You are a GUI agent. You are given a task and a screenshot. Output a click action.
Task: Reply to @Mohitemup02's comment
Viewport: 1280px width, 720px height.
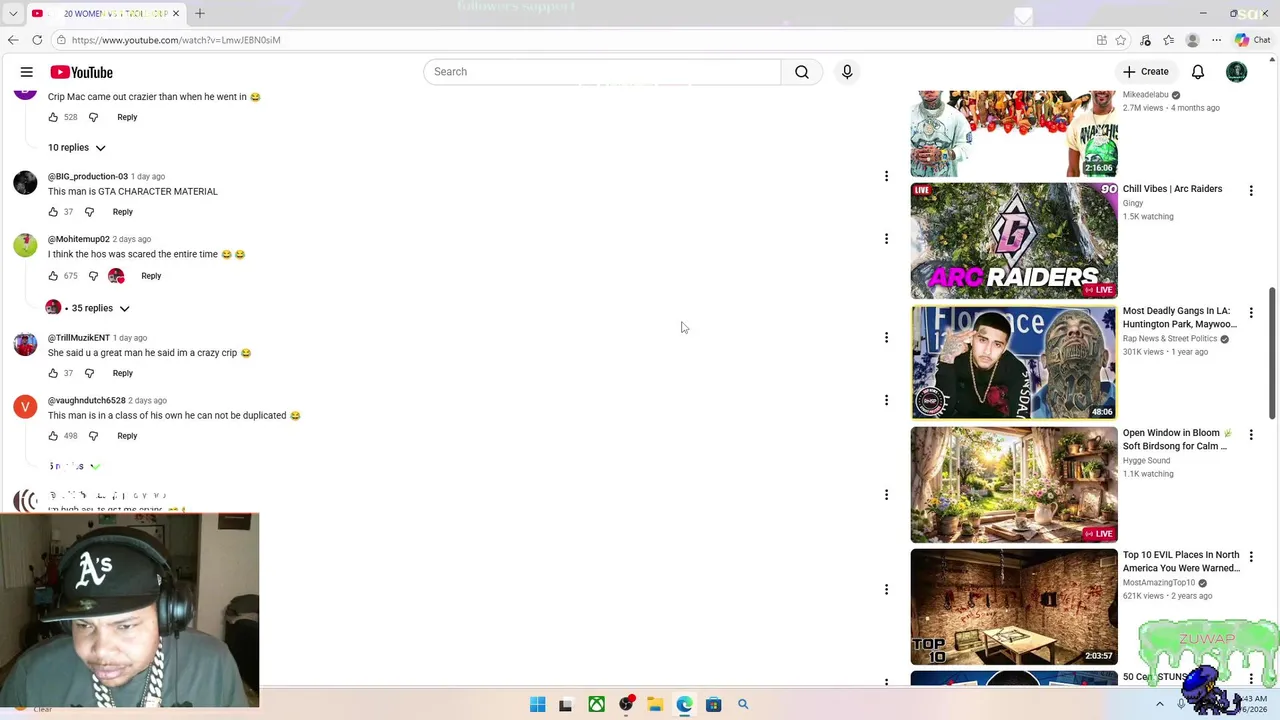(151, 276)
